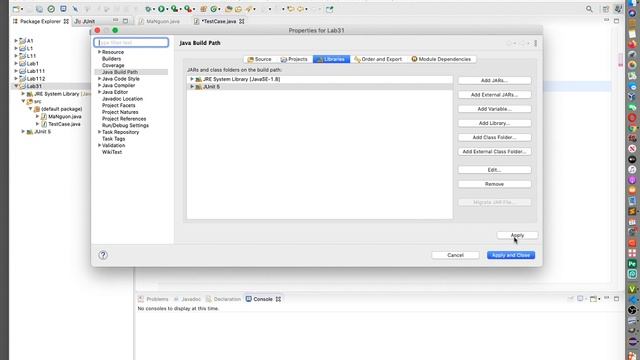Open the Problems tab in bottom panel
The width and height of the screenshot is (640, 360).
pyautogui.click(x=153, y=299)
